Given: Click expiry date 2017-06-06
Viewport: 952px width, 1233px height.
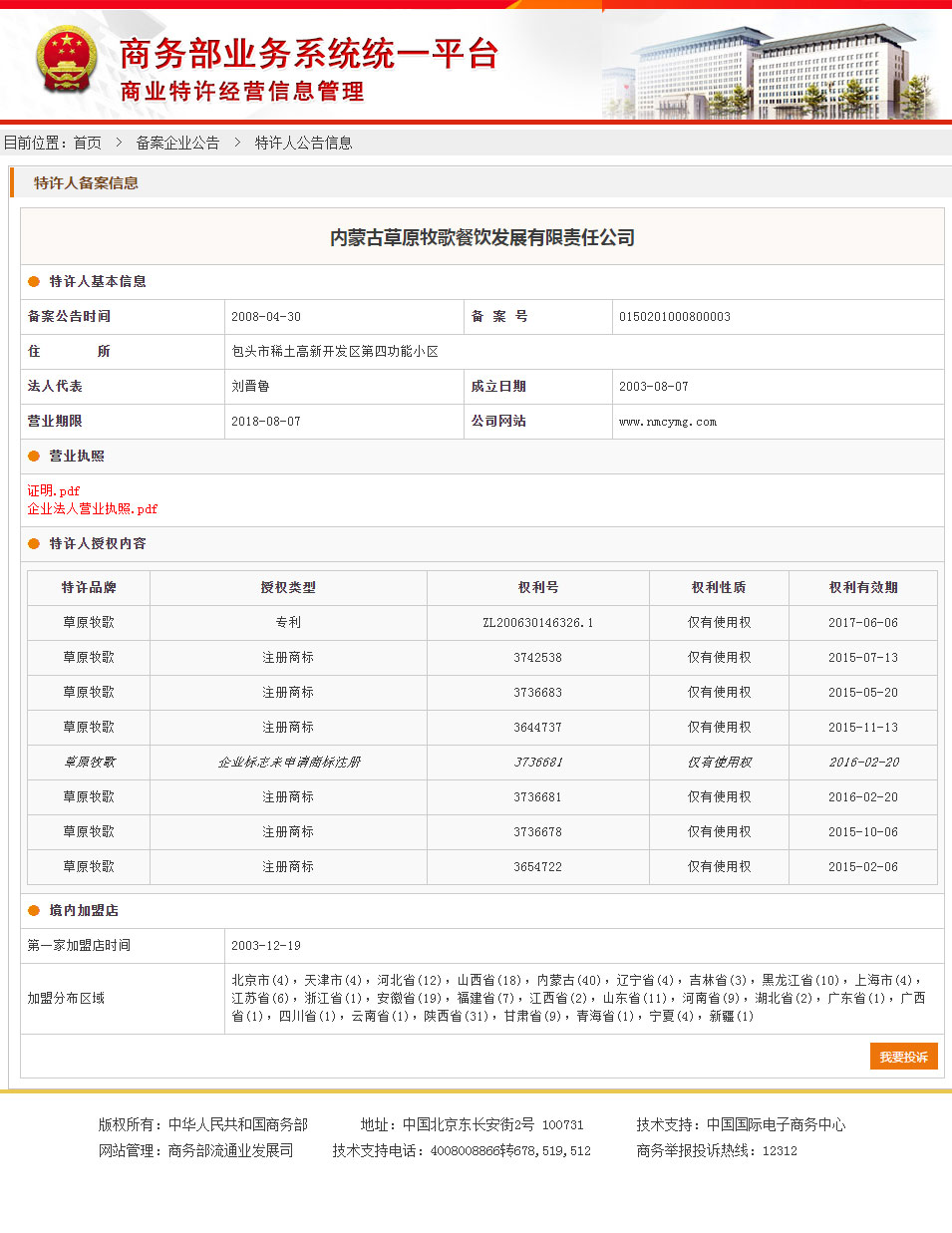Looking at the screenshot, I should click(863, 623).
